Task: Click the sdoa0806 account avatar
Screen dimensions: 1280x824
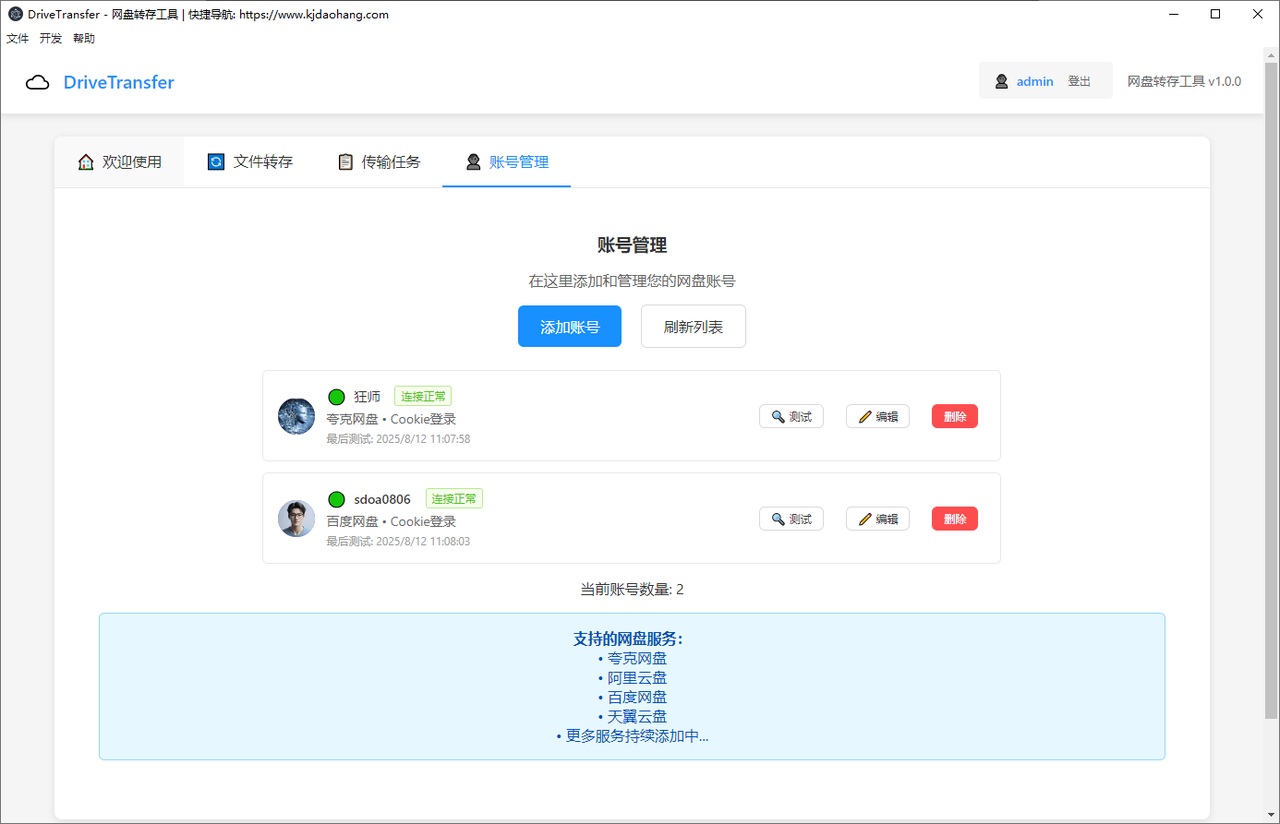Action: [x=296, y=518]
